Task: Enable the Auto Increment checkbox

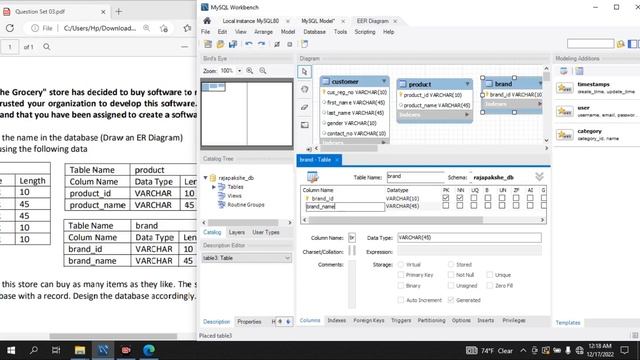Action: click(x=401, y=300)
